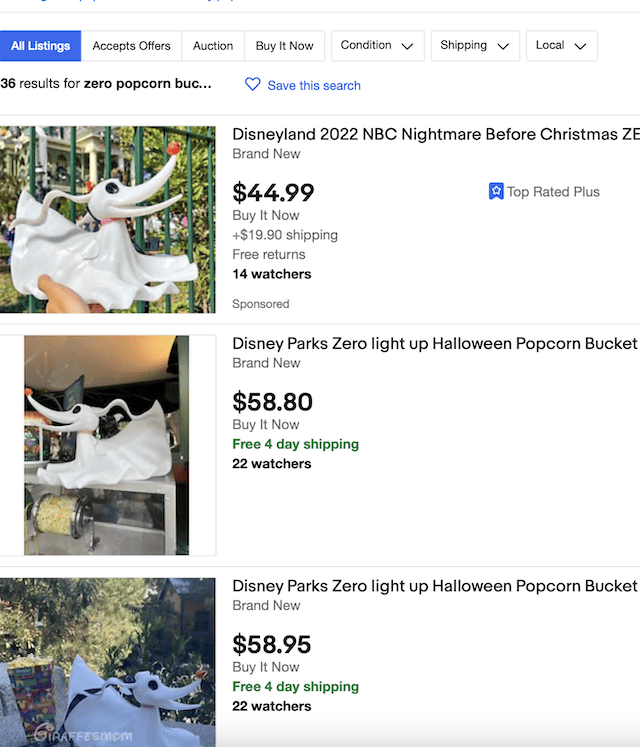Click the Giraffesmom watermarked Zero thumbnail

107,662
